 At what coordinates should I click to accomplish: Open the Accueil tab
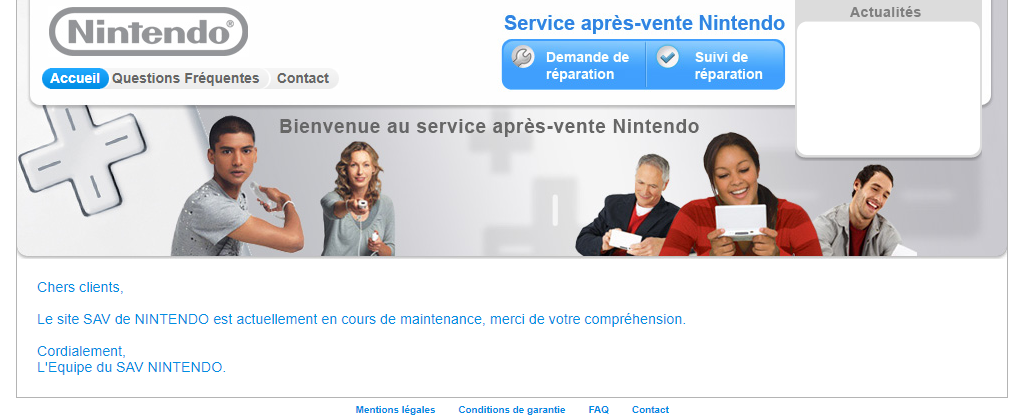point(75,78)
